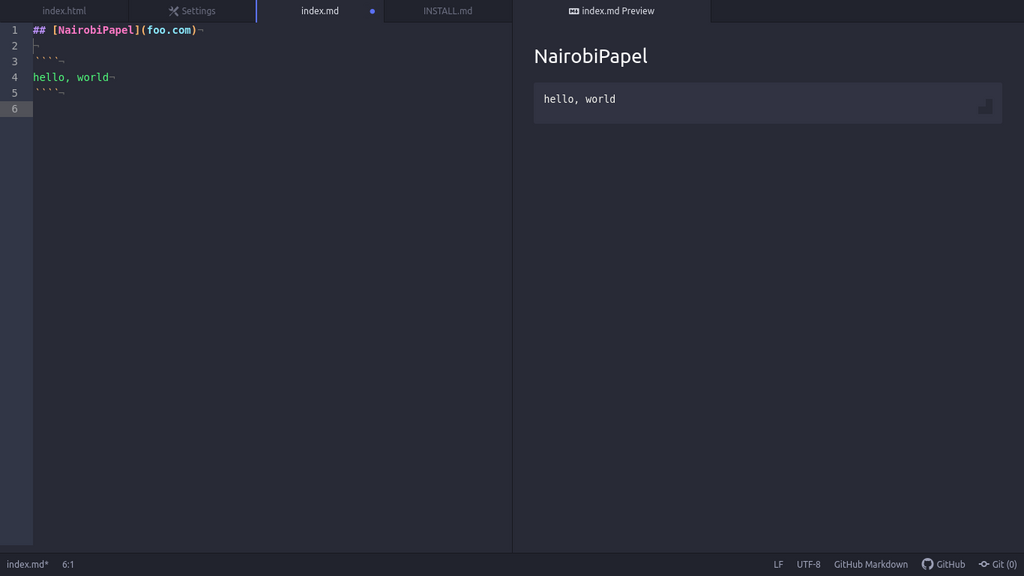Activate the index.md Preview tab
Viewport: 1024px width, 576px height.
[x=611, y=11]
